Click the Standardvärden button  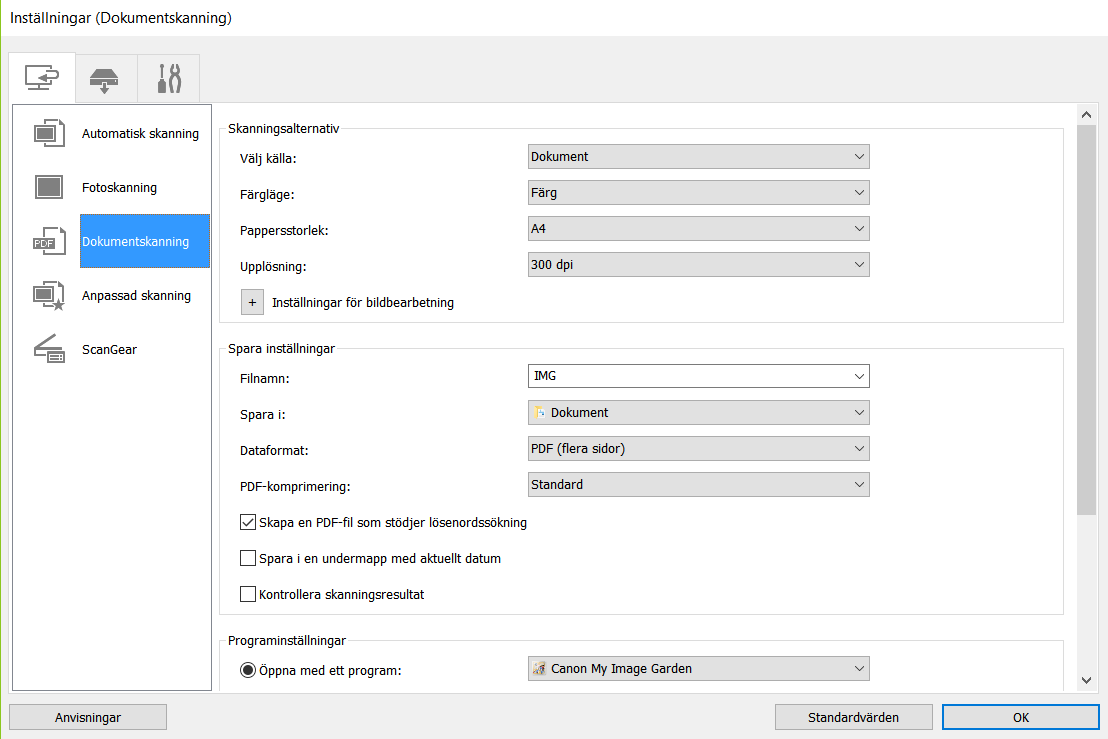pos(853,717)
